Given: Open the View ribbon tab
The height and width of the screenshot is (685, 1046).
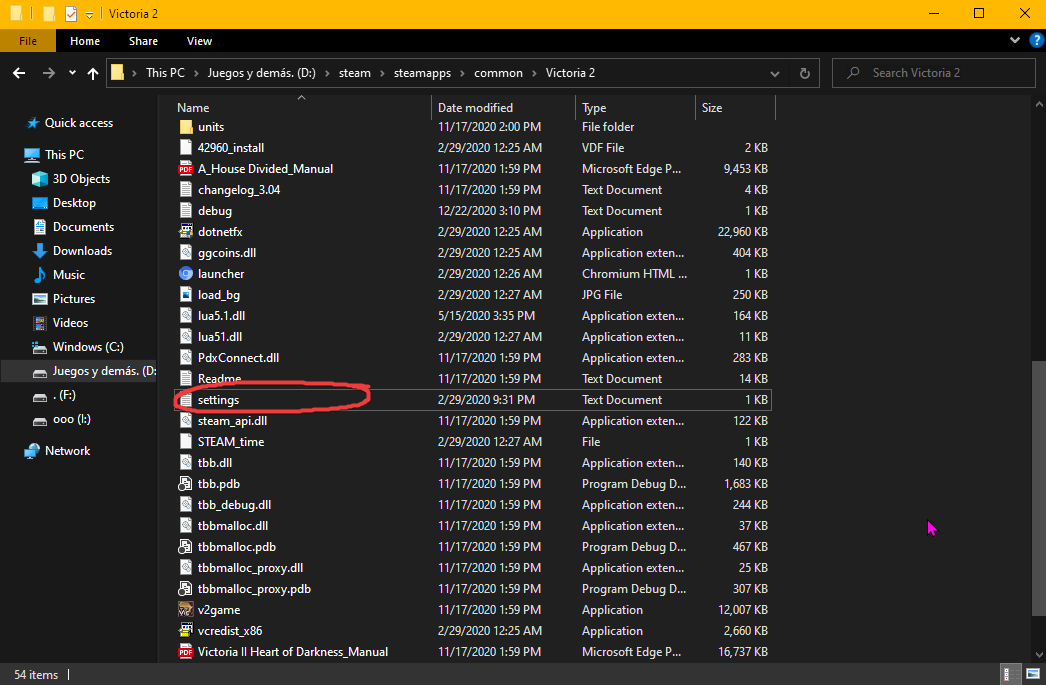Looking at the screenshot, I should pos(199,41).
